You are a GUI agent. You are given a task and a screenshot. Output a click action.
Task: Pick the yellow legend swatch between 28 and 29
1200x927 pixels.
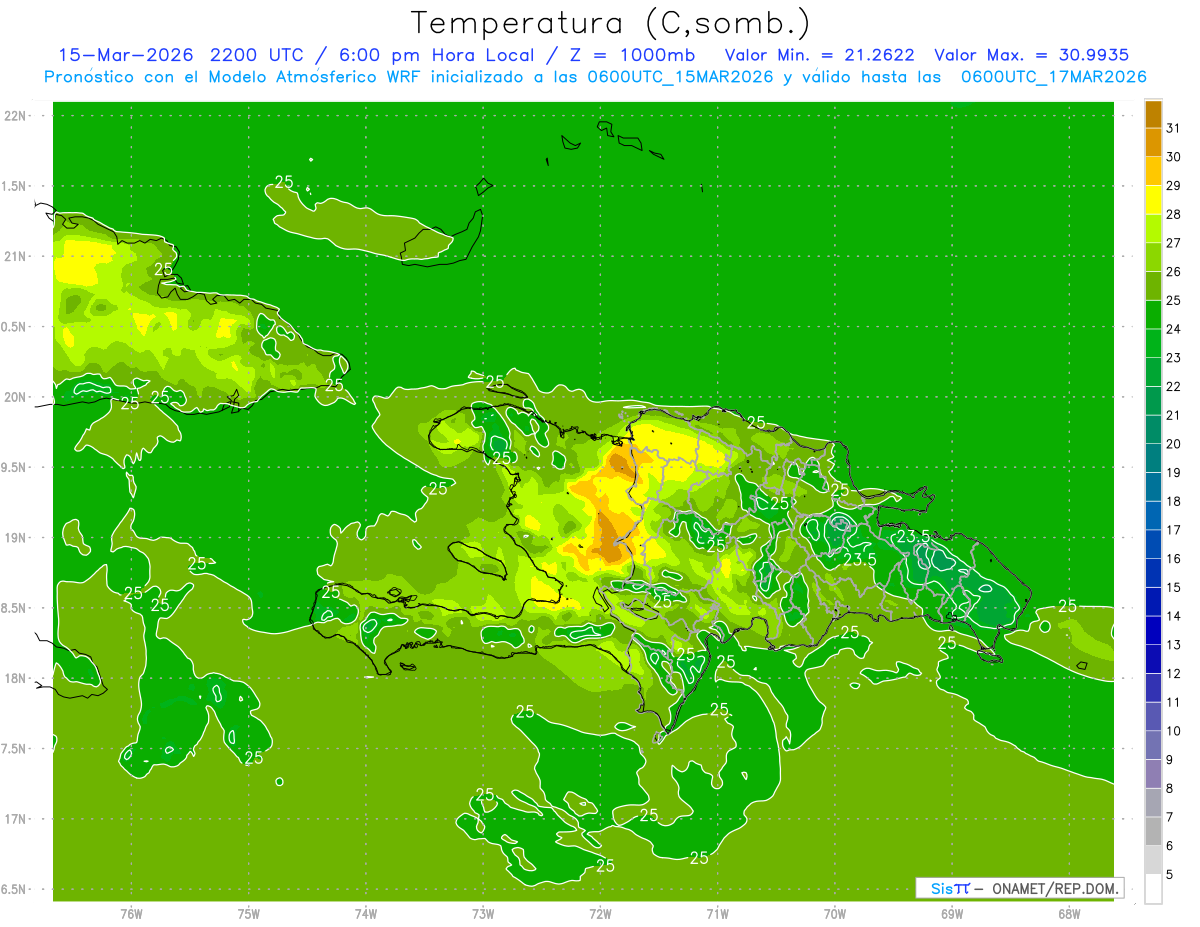(x=1153, y=200)
